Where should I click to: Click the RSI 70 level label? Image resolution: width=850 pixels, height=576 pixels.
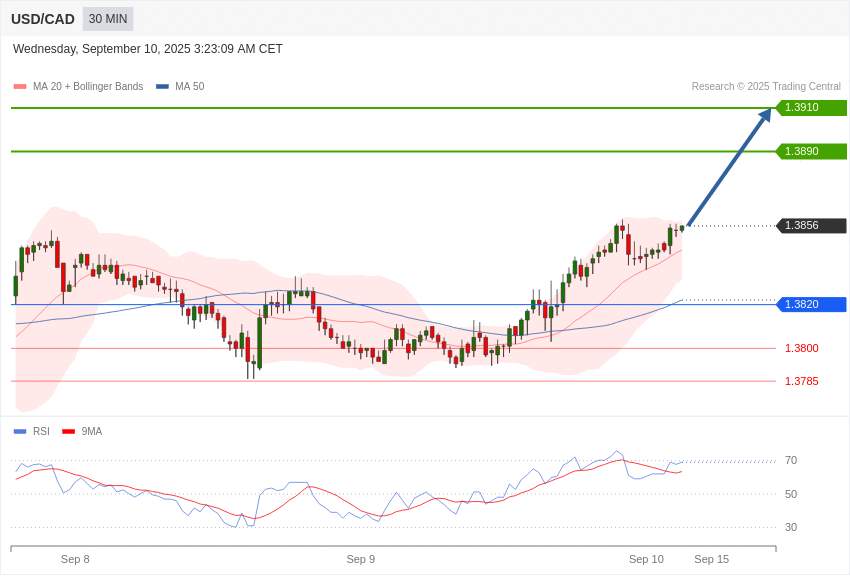point(790,461)
